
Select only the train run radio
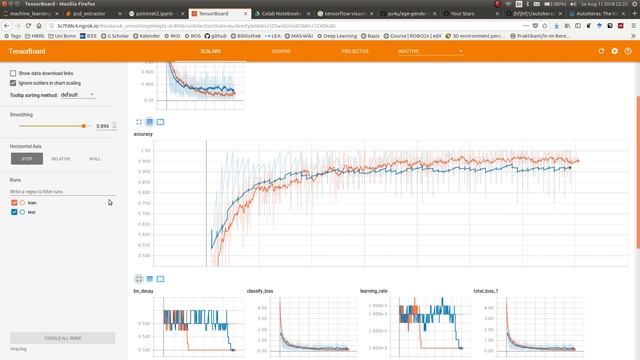[22, 202]
